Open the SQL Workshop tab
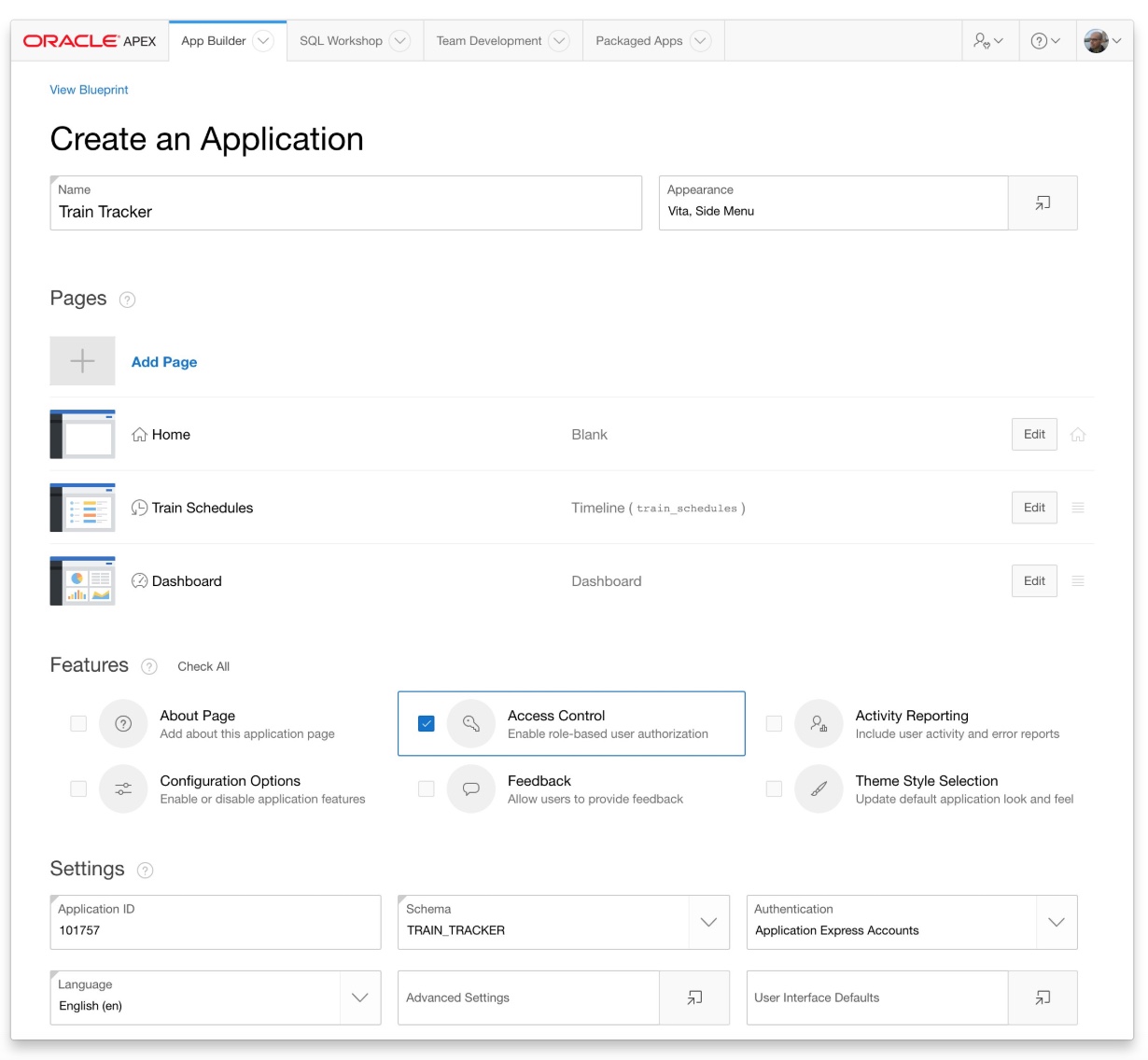The height and width of the screenshot is (1060, 1148). [x=341, y=41]
